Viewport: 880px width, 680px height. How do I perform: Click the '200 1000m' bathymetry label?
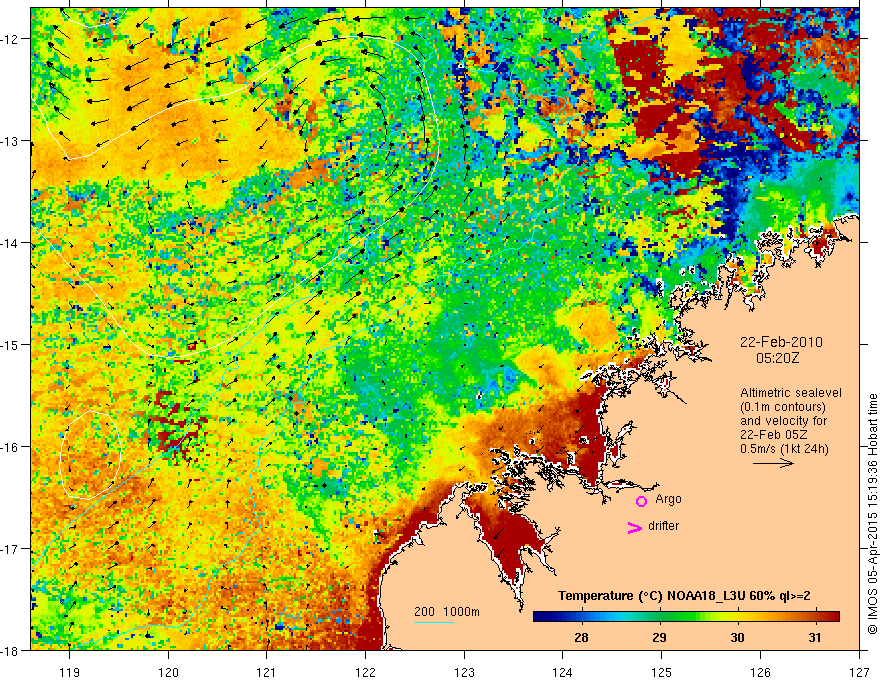(447, 612)
